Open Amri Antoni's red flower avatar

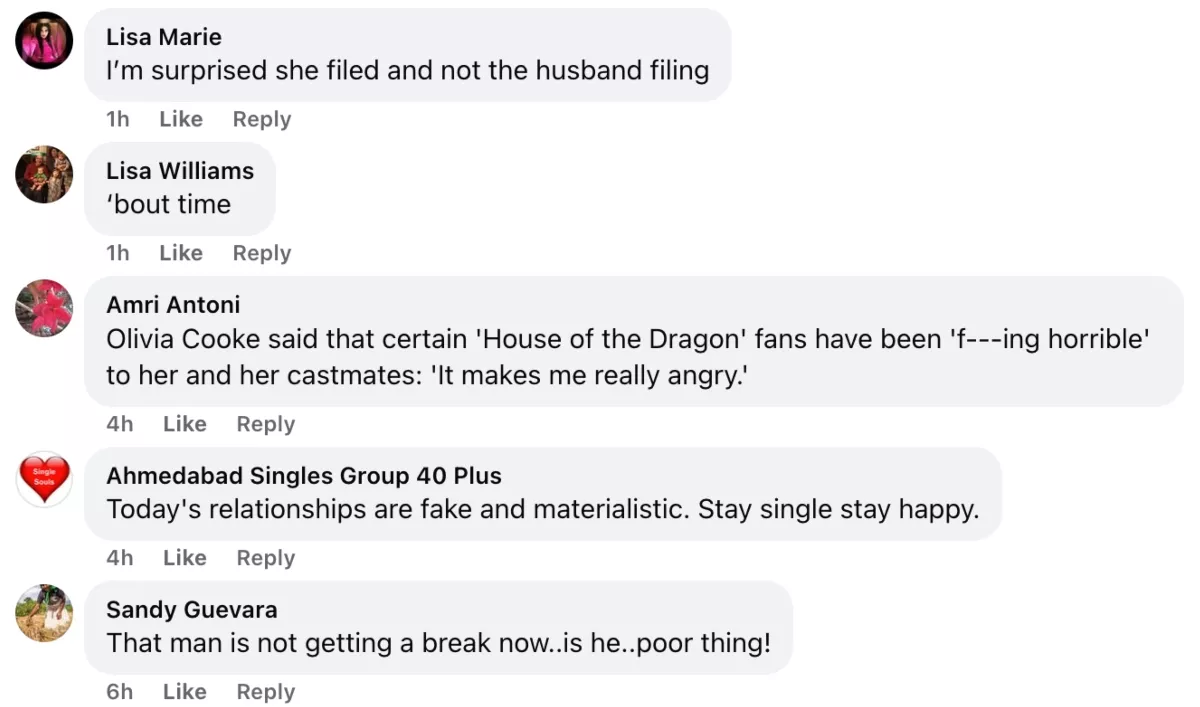45,308
